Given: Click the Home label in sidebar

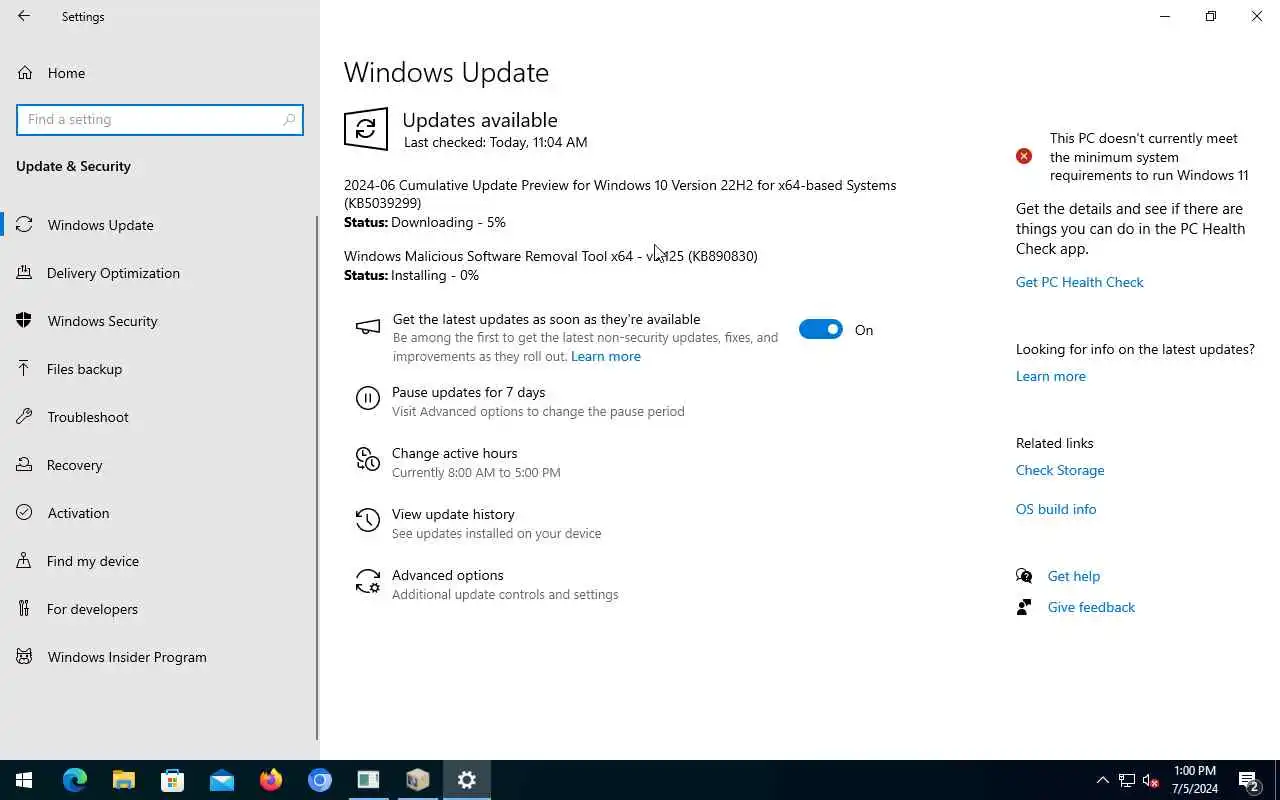Looking at the screenshot, I should [66, 73].
